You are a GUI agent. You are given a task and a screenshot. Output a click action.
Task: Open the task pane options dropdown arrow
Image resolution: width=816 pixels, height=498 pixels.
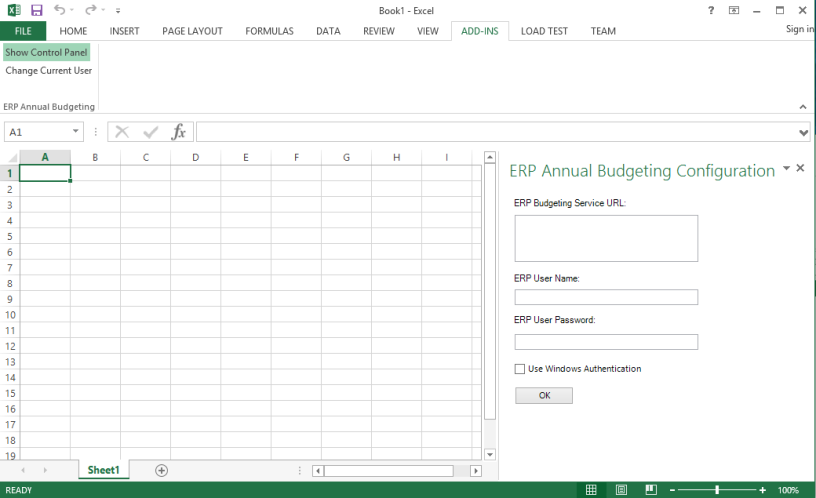pos(786,169)
